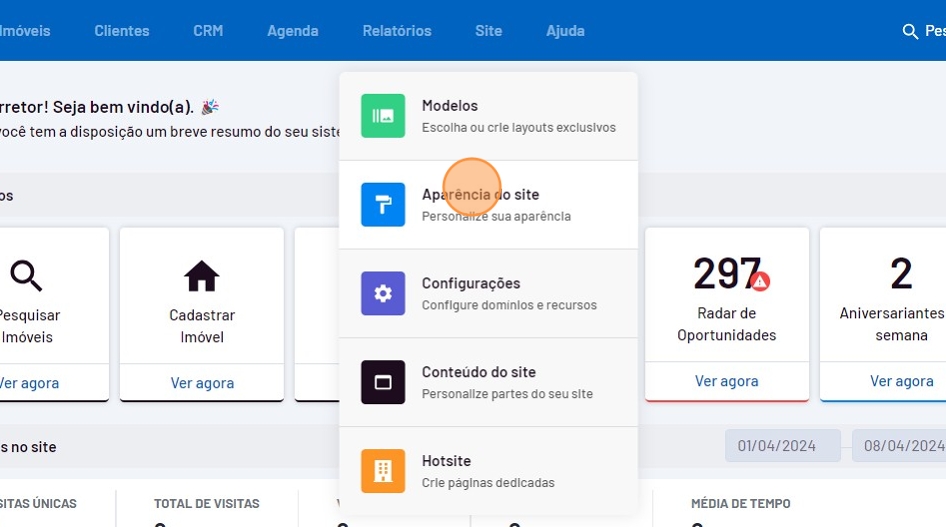
Task: Click the search magnifier icon in top bar
Action: [910, 32]
